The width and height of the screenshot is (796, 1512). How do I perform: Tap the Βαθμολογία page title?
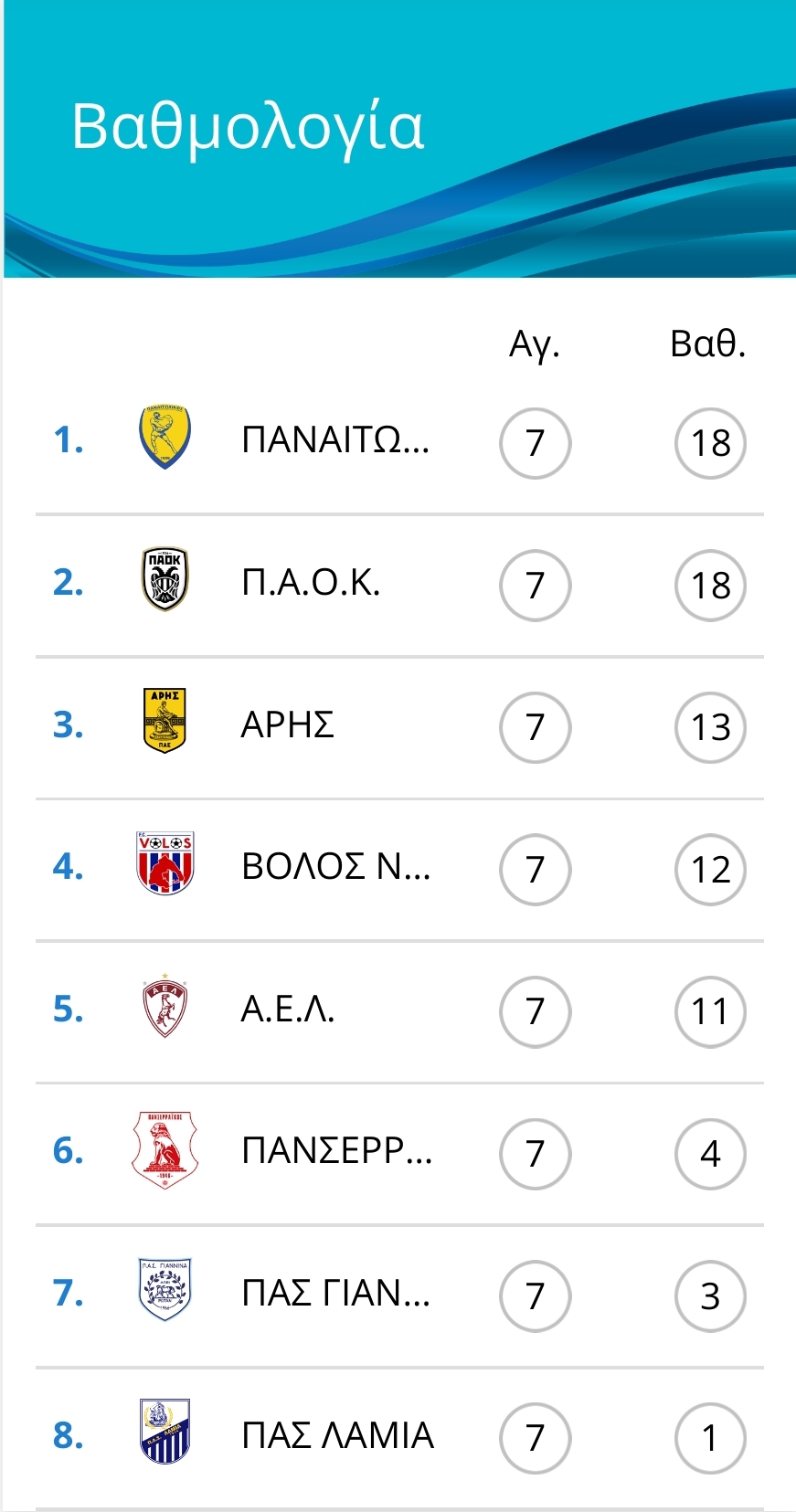coord(248,126)
